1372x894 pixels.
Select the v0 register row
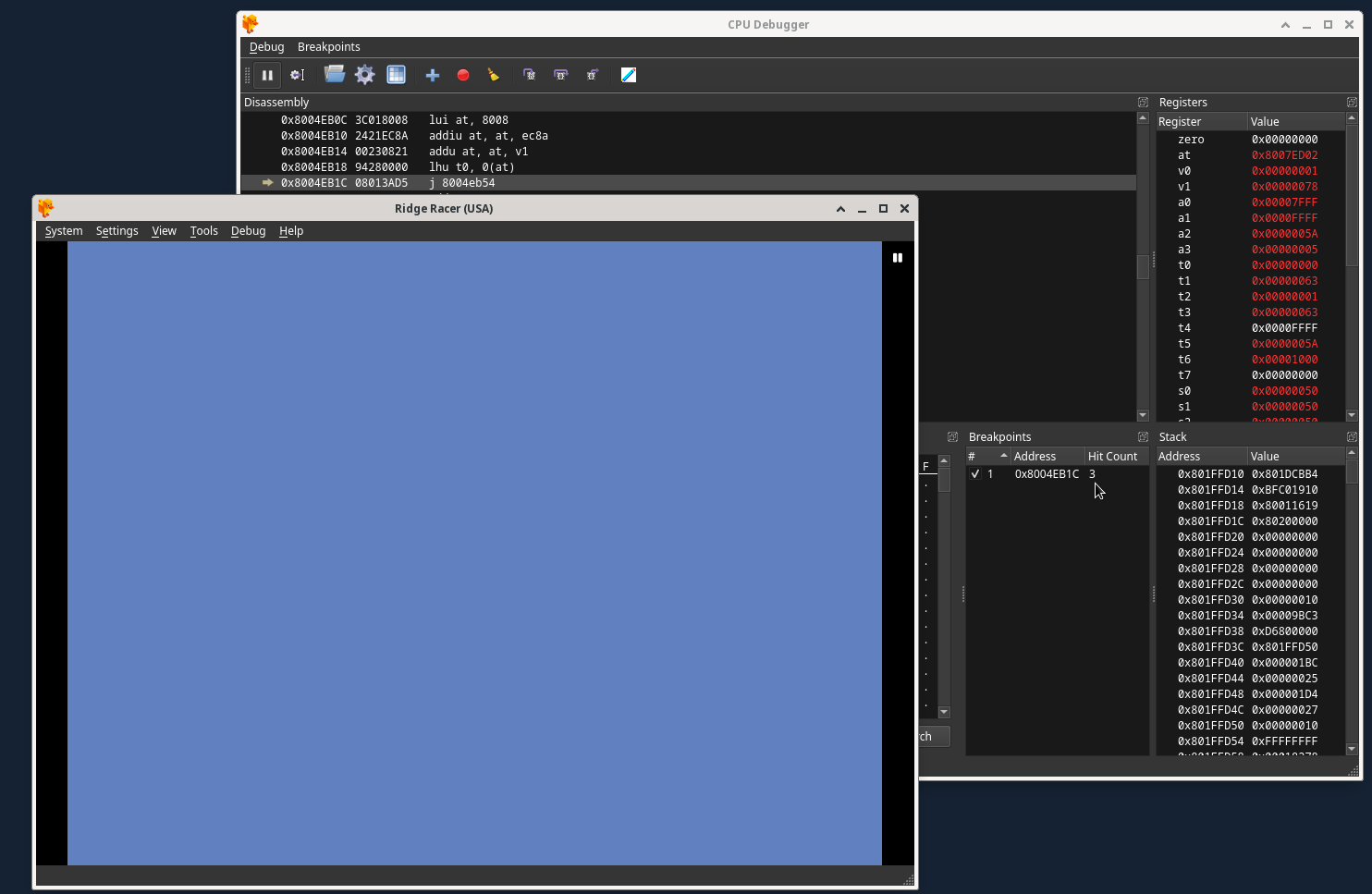point(1251,171)
